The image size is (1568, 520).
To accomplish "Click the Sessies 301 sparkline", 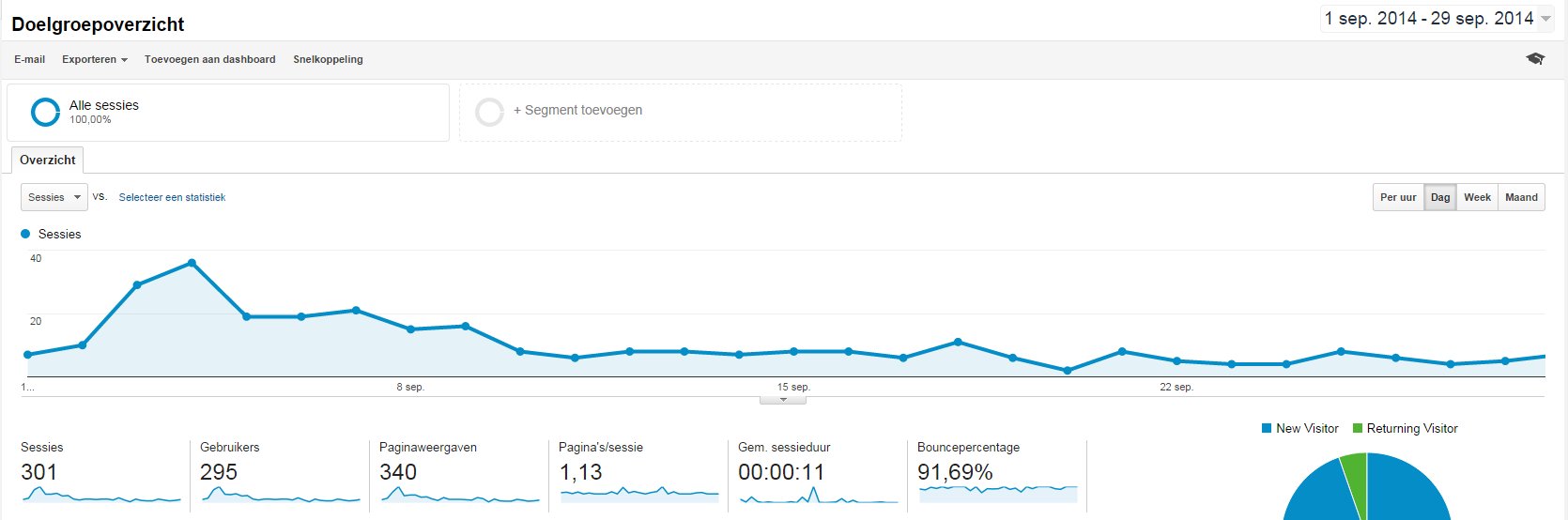I will (100, 495).
